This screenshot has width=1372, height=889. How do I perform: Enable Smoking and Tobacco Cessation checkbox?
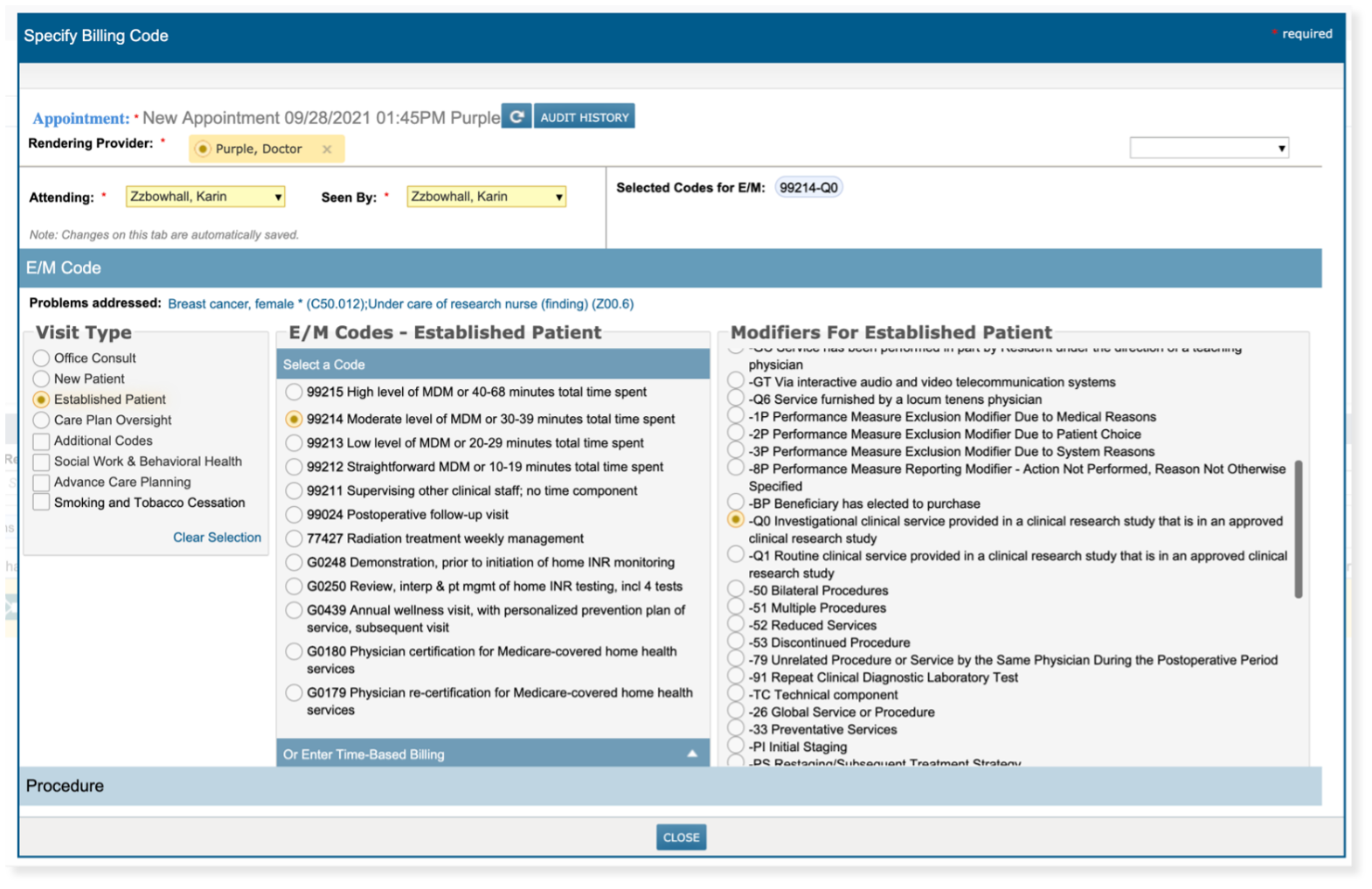tap(41, 503)
